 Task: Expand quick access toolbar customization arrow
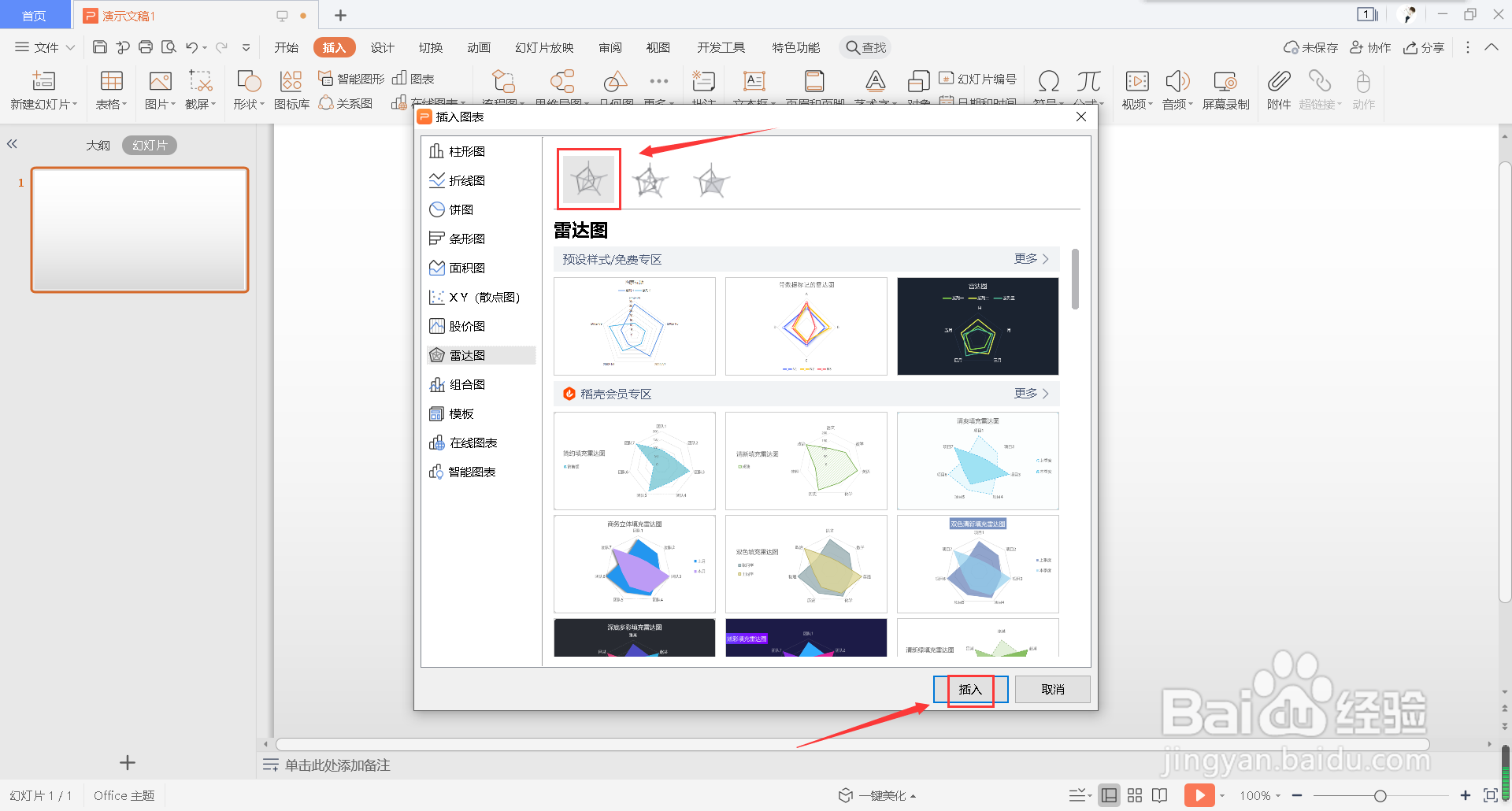click(x=246, y=47)
